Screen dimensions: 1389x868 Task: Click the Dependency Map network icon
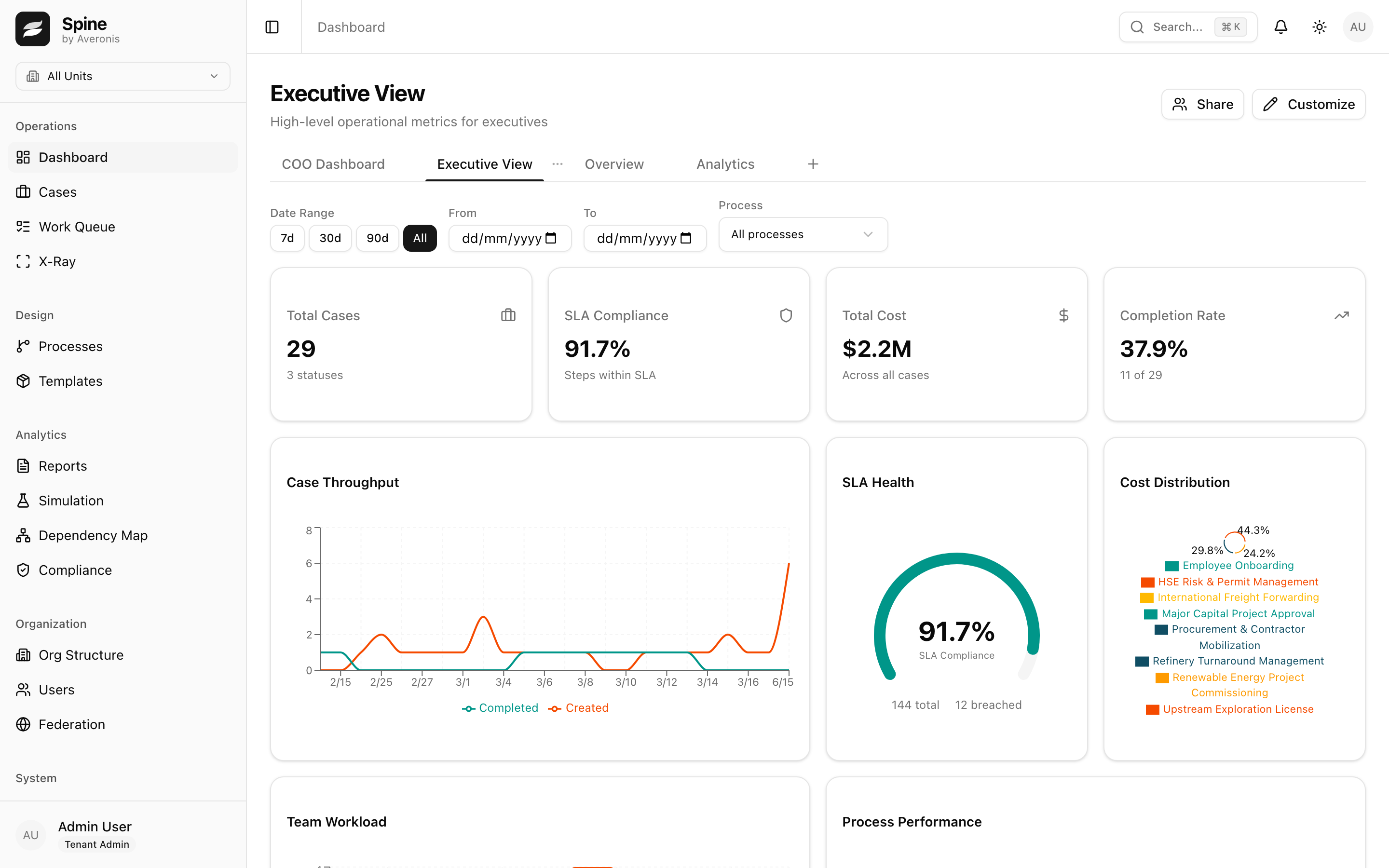click(23, 536)
